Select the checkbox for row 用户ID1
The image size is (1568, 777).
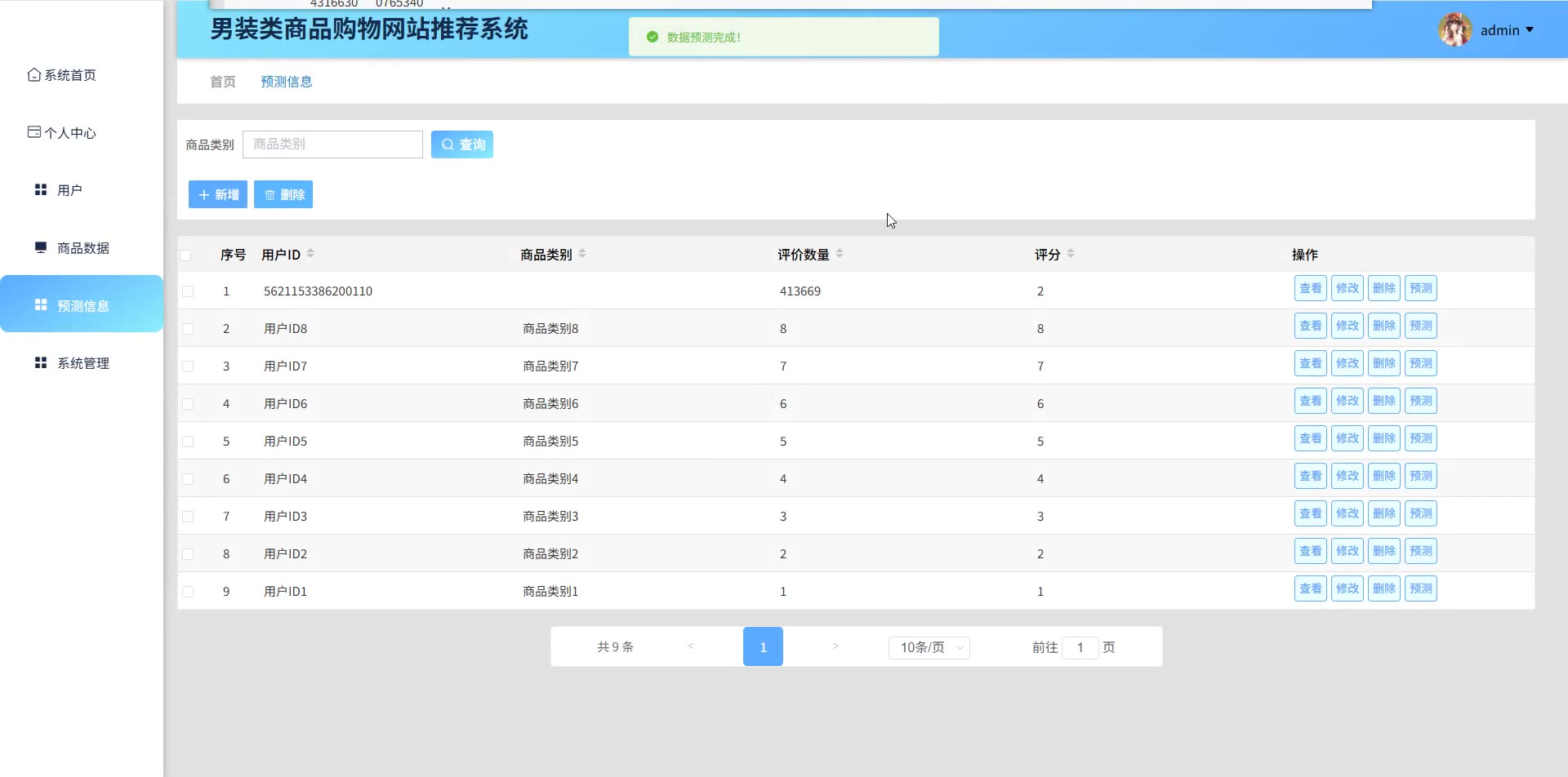188,592
